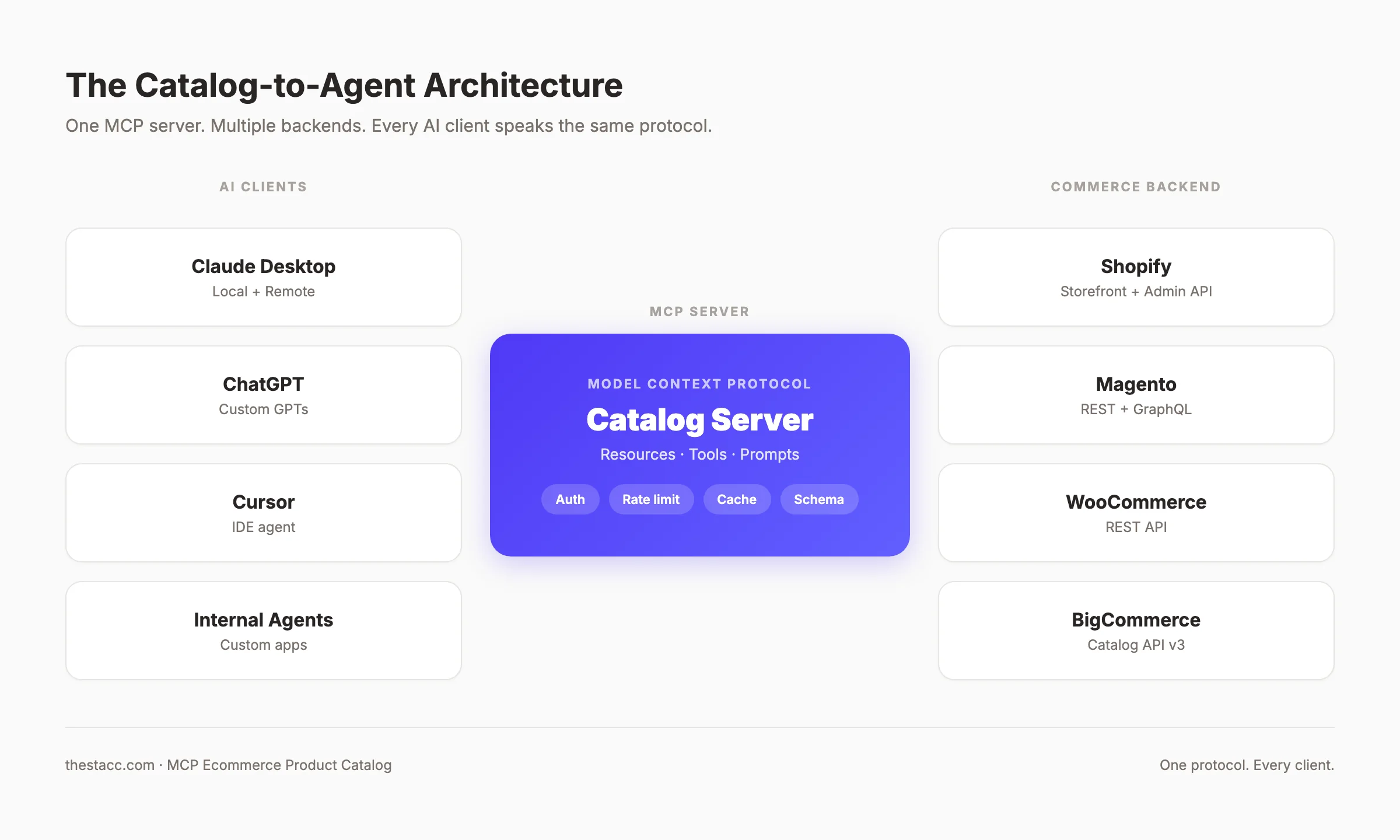Click the AI Clients column header

coord(263,187)
